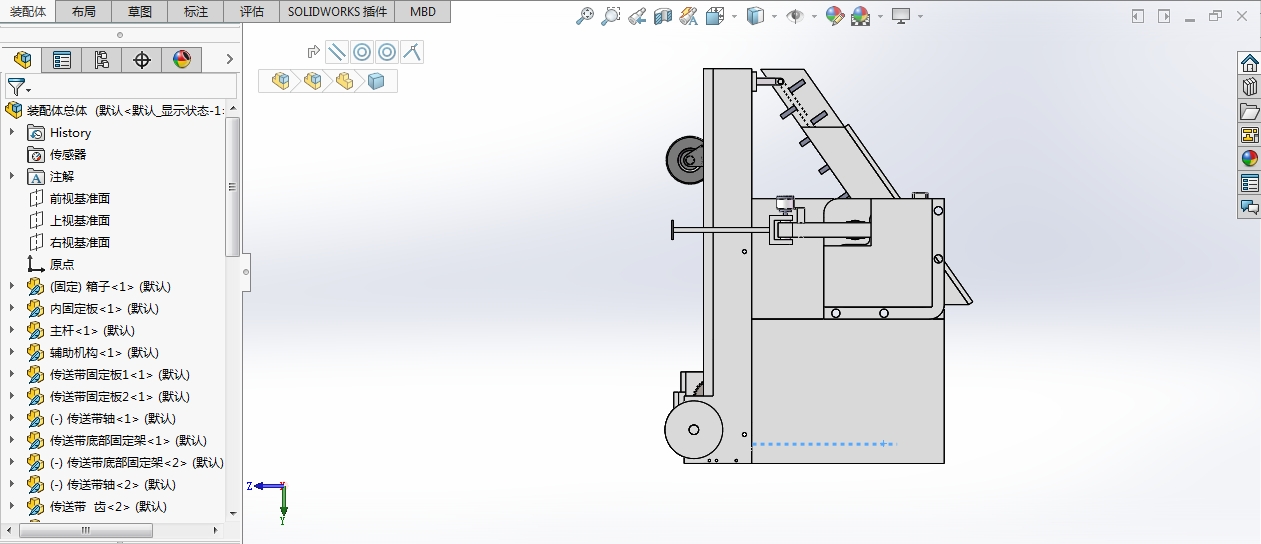The image size is (1261, 544).
Task: Expand the 内固定板<1> component
Action: pos(12,308)
